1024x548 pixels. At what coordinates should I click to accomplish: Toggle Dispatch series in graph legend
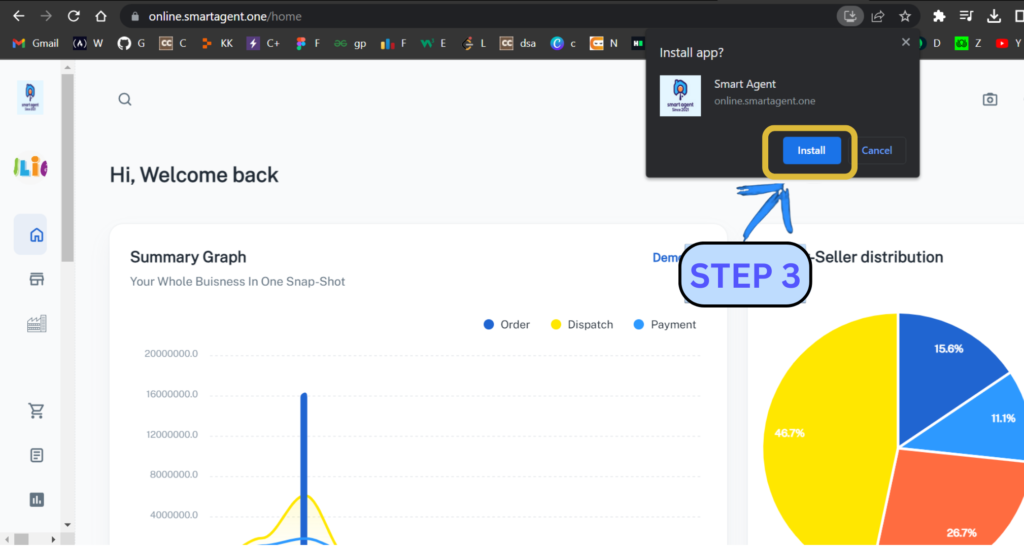pyautogui.click(x=582, y=325)
